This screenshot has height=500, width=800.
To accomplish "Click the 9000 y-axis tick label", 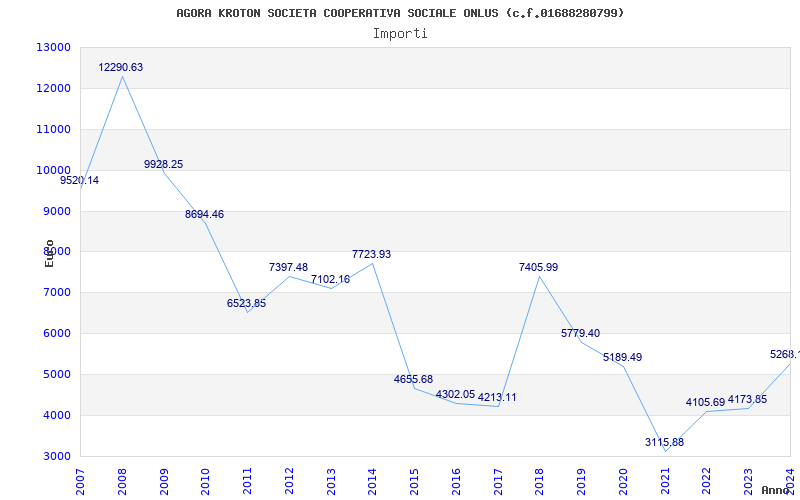I will pyautogui.click(x=56, y=211).
